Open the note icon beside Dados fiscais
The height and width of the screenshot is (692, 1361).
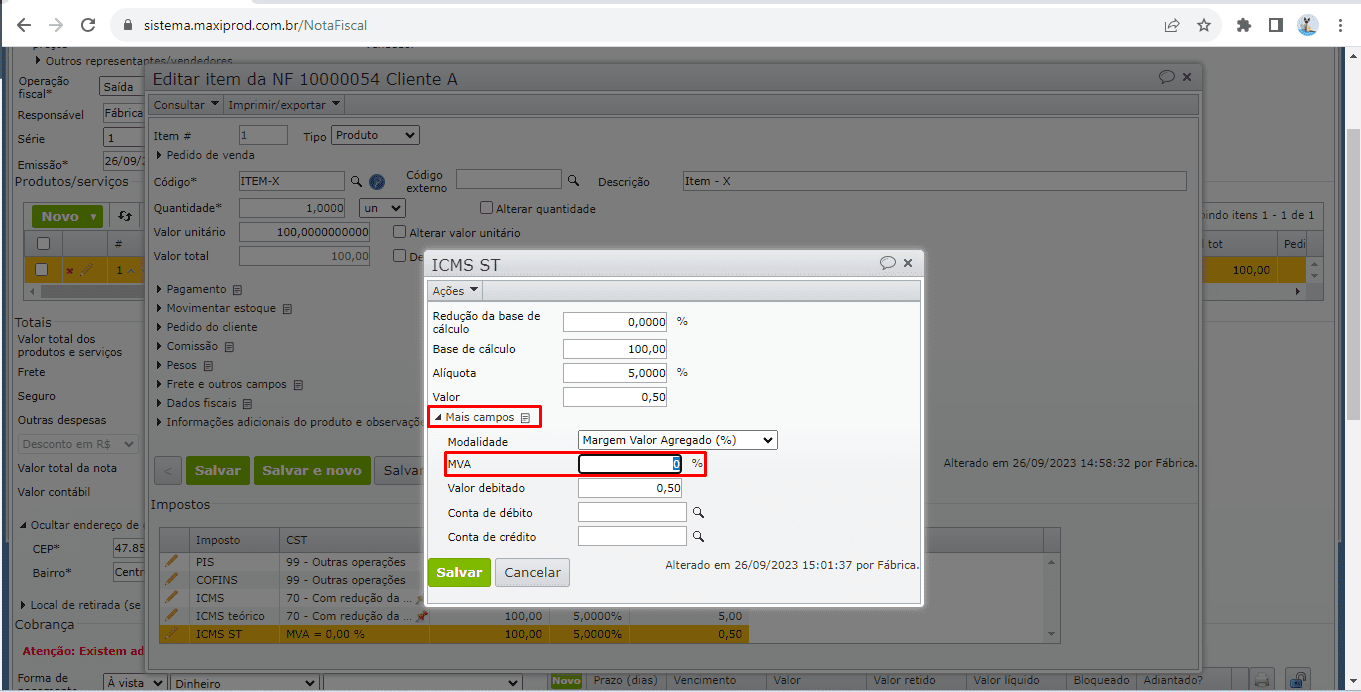click(x=248, y=404)
